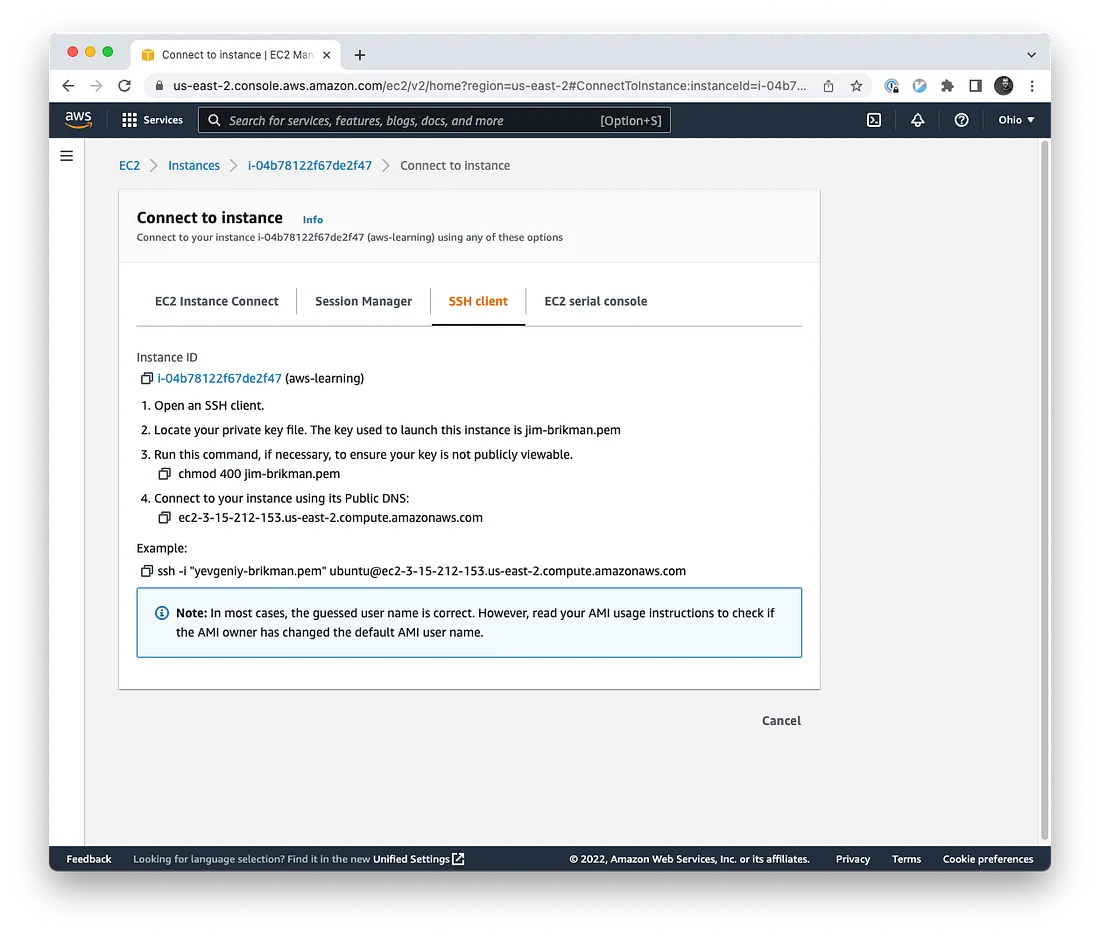Expand the tab search chevron

[1031, 55]
